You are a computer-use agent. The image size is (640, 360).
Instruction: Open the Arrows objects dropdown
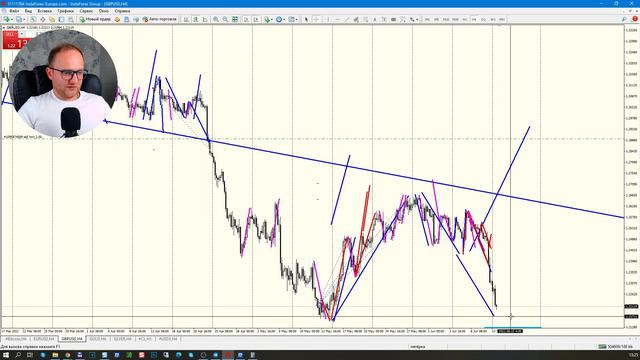pyautogui.click(x=413, y=19)
